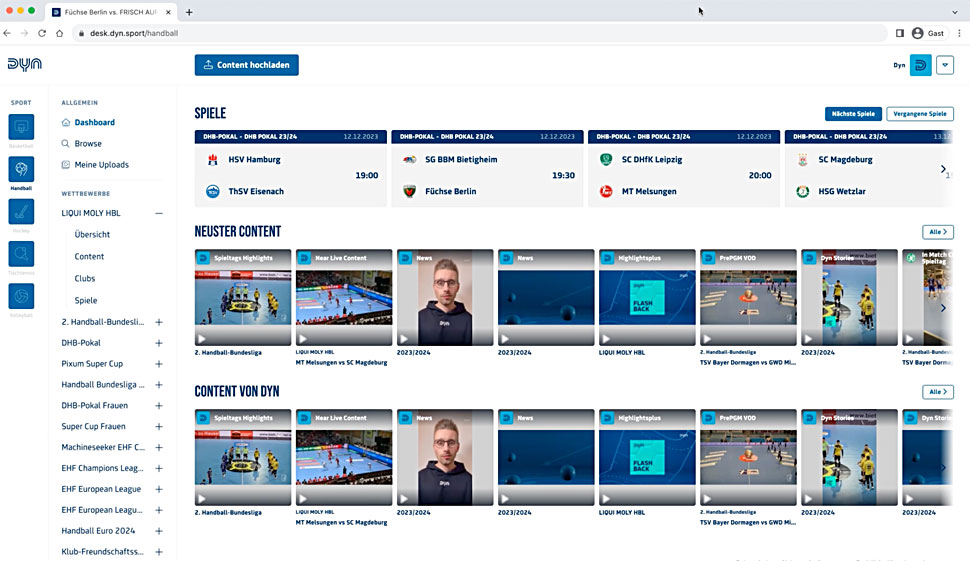The height and width of the screenshot is (561, 970).
Task: Expand the Handball Euro 2024 competition
Action: tap(159, 531)
